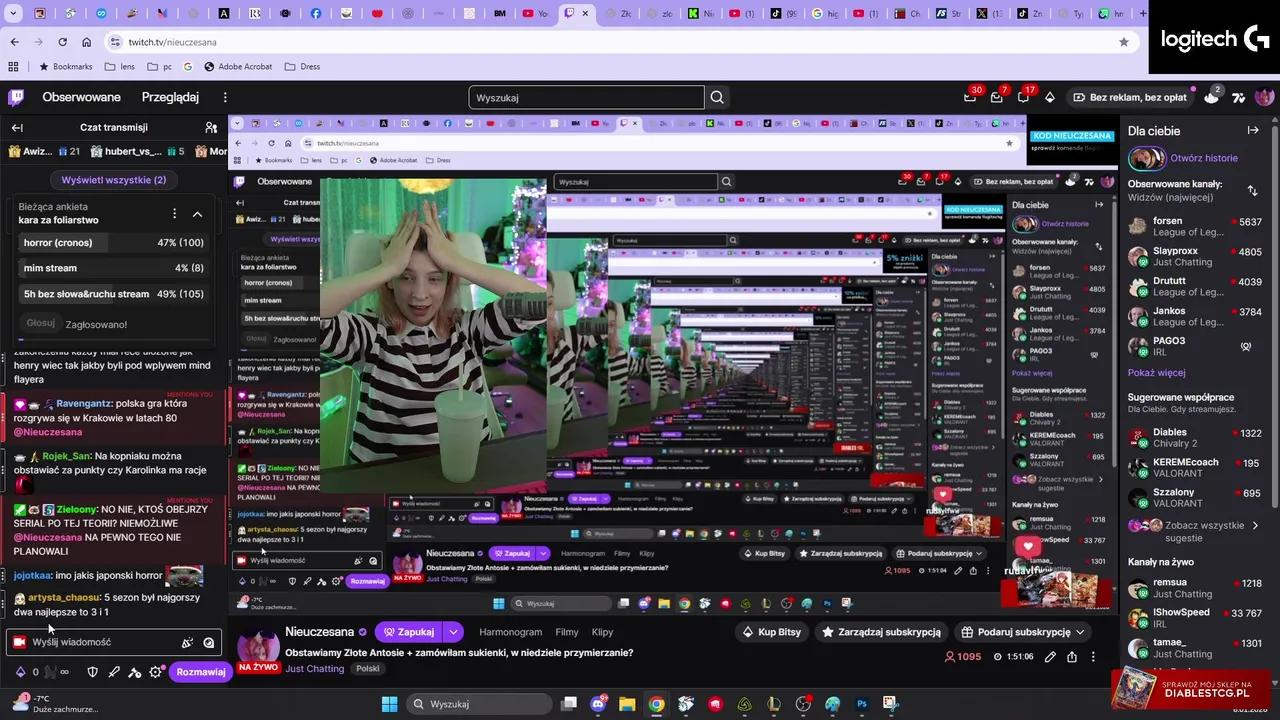Focus the Wyszukaj Twitch search field

tap(586, 98)
